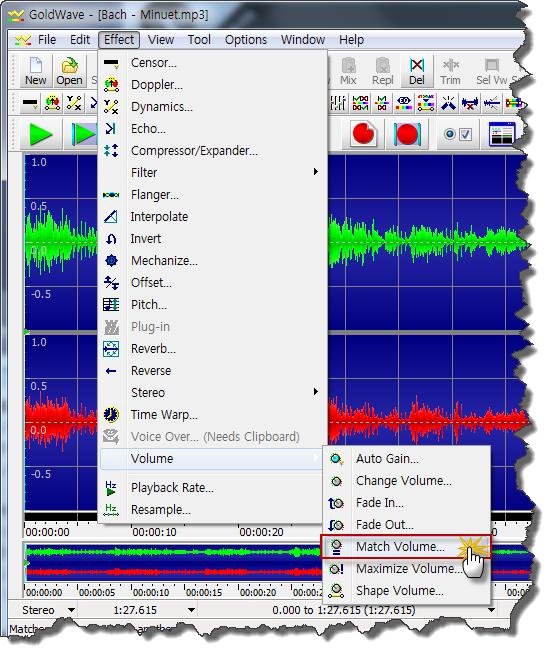This screenshot has width=545, height=650.
Task: Choose Fade In... option
Action: pos(407,503)
